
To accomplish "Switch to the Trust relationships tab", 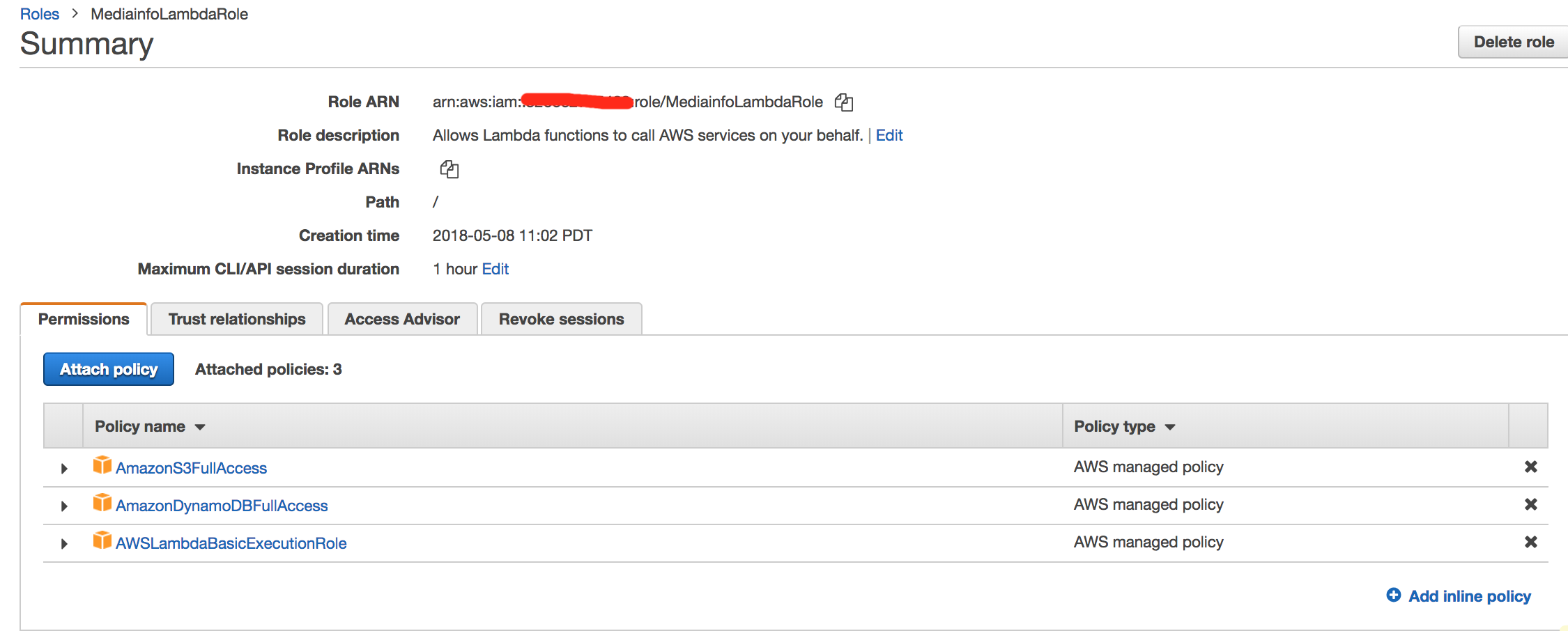I will tap(237, 319).
